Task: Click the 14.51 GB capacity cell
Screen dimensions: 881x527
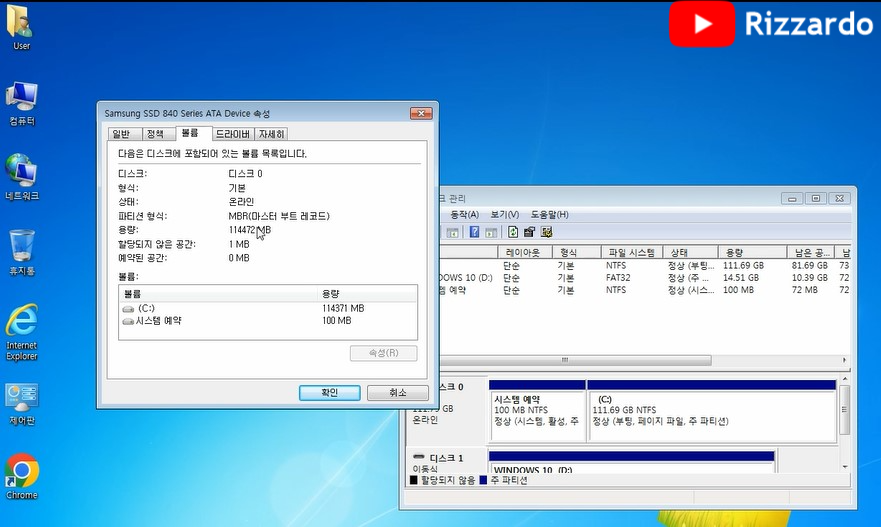Action: 741,278
